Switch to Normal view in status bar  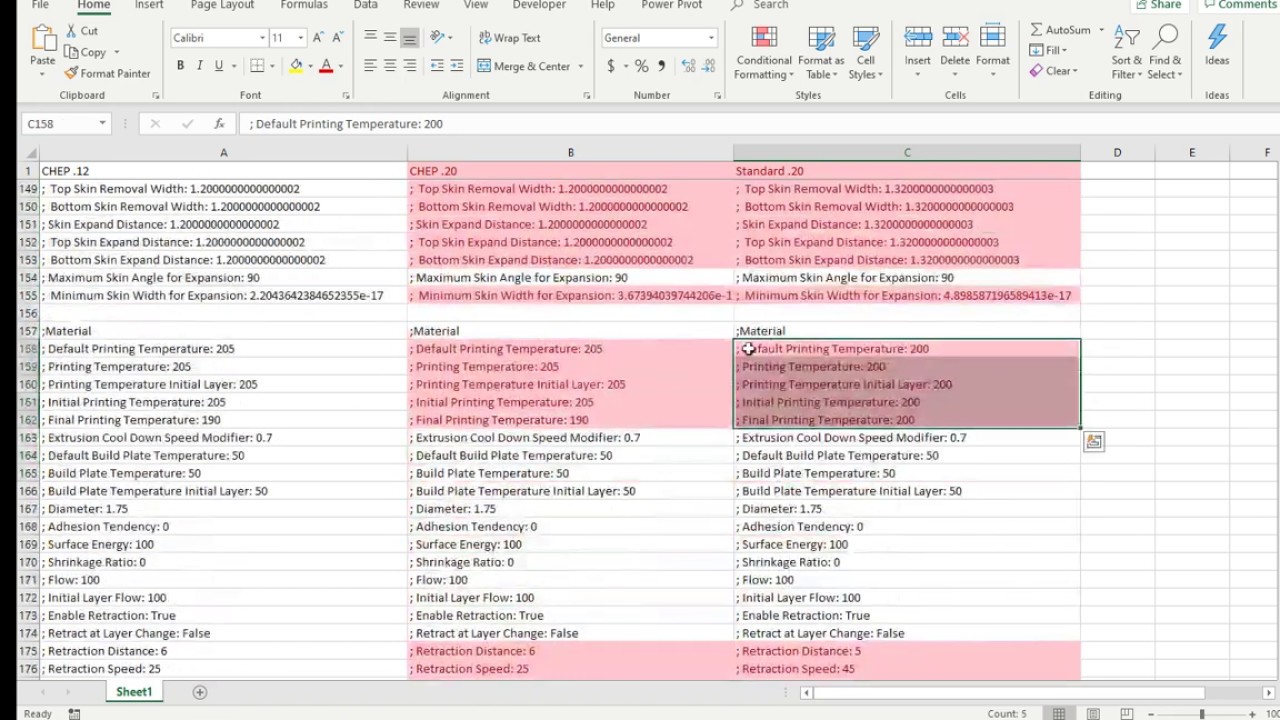(x=1058, y=714)
